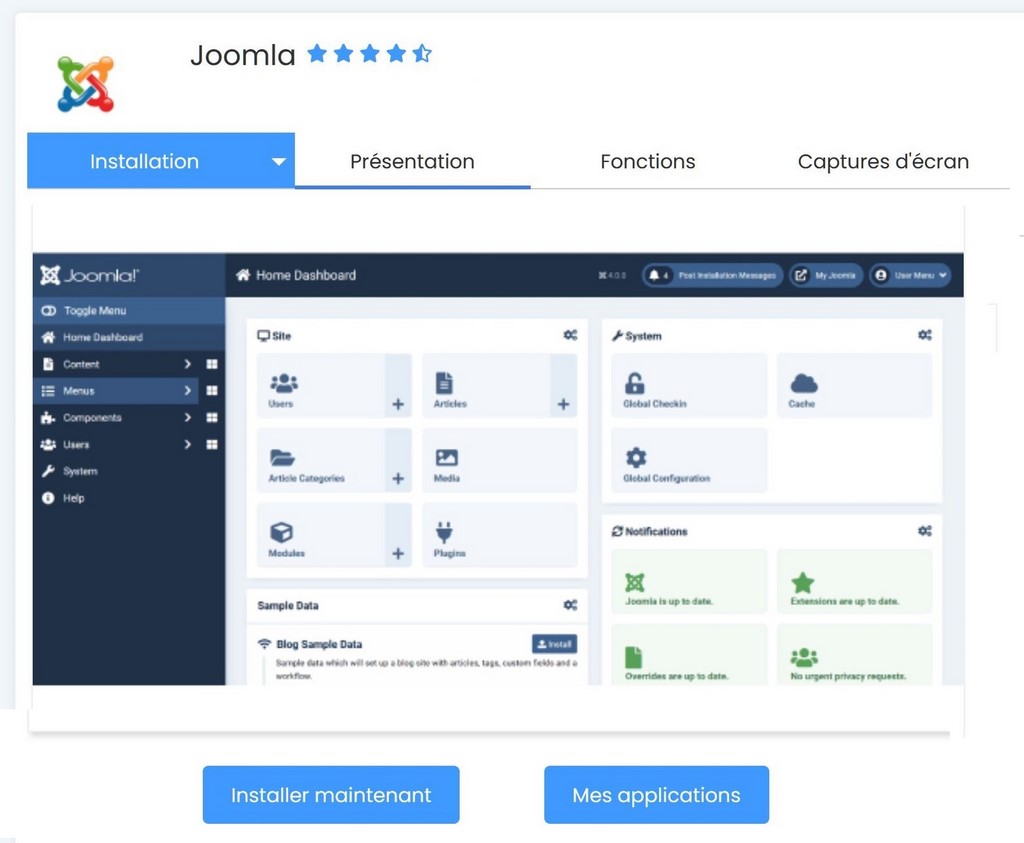
Task: Open the Global Configuration gear icon
Action: 635,458
